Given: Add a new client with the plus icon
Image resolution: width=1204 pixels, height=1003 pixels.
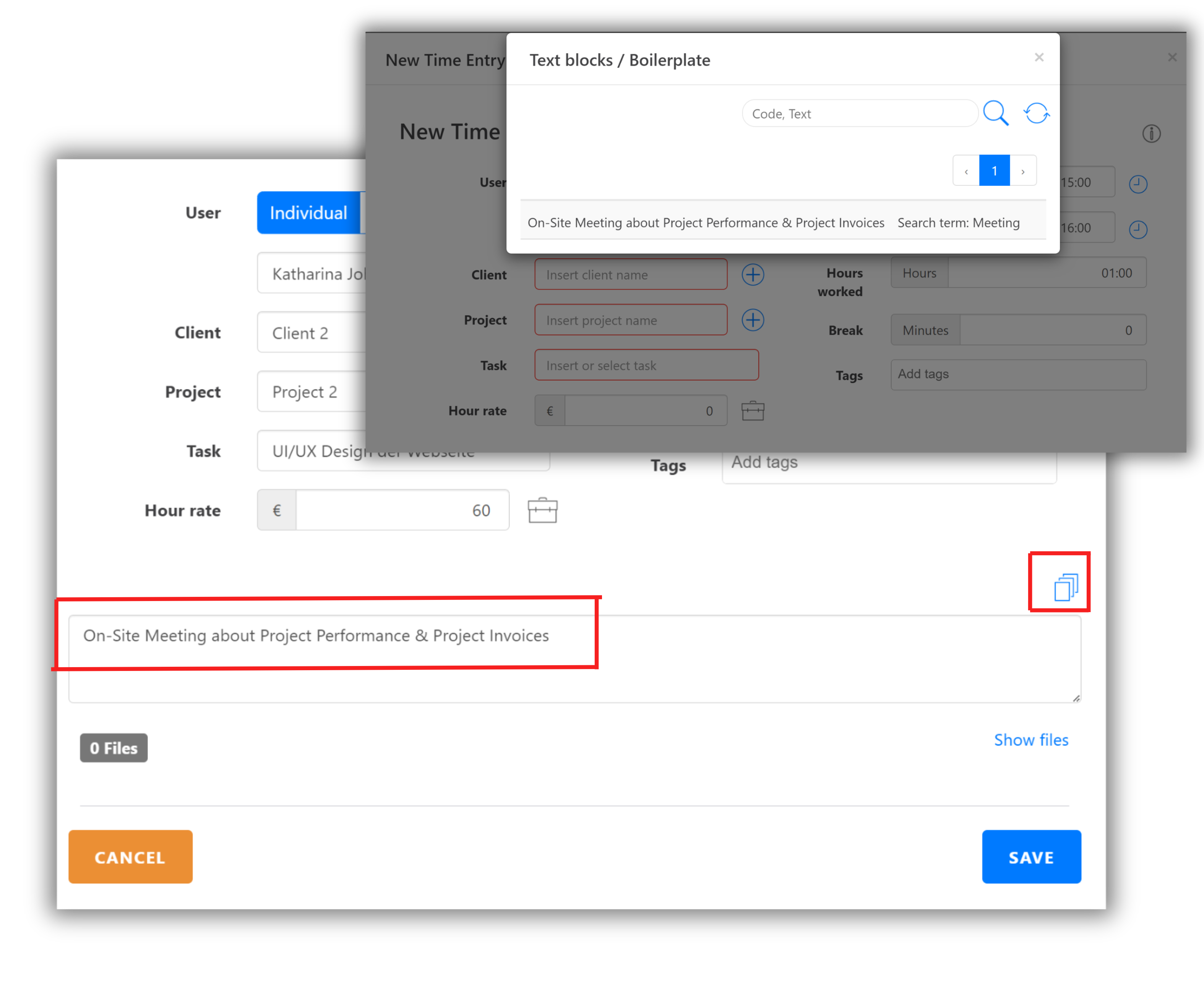Looking at the screenshot, I should click(x=753, y=274).
